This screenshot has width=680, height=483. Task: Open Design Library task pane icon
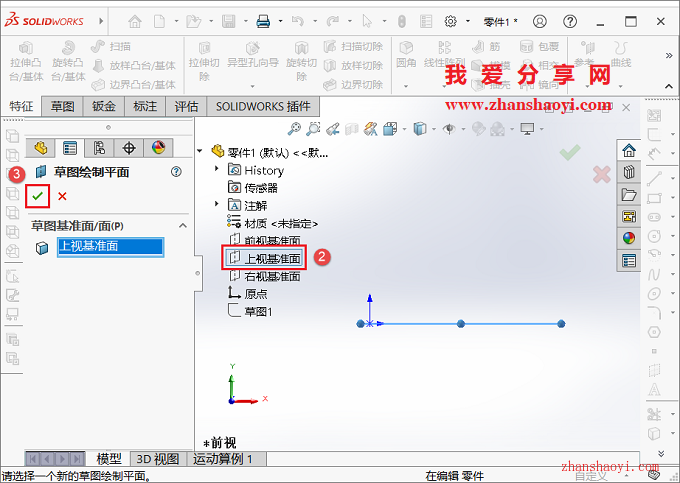[x=628, y=172]
